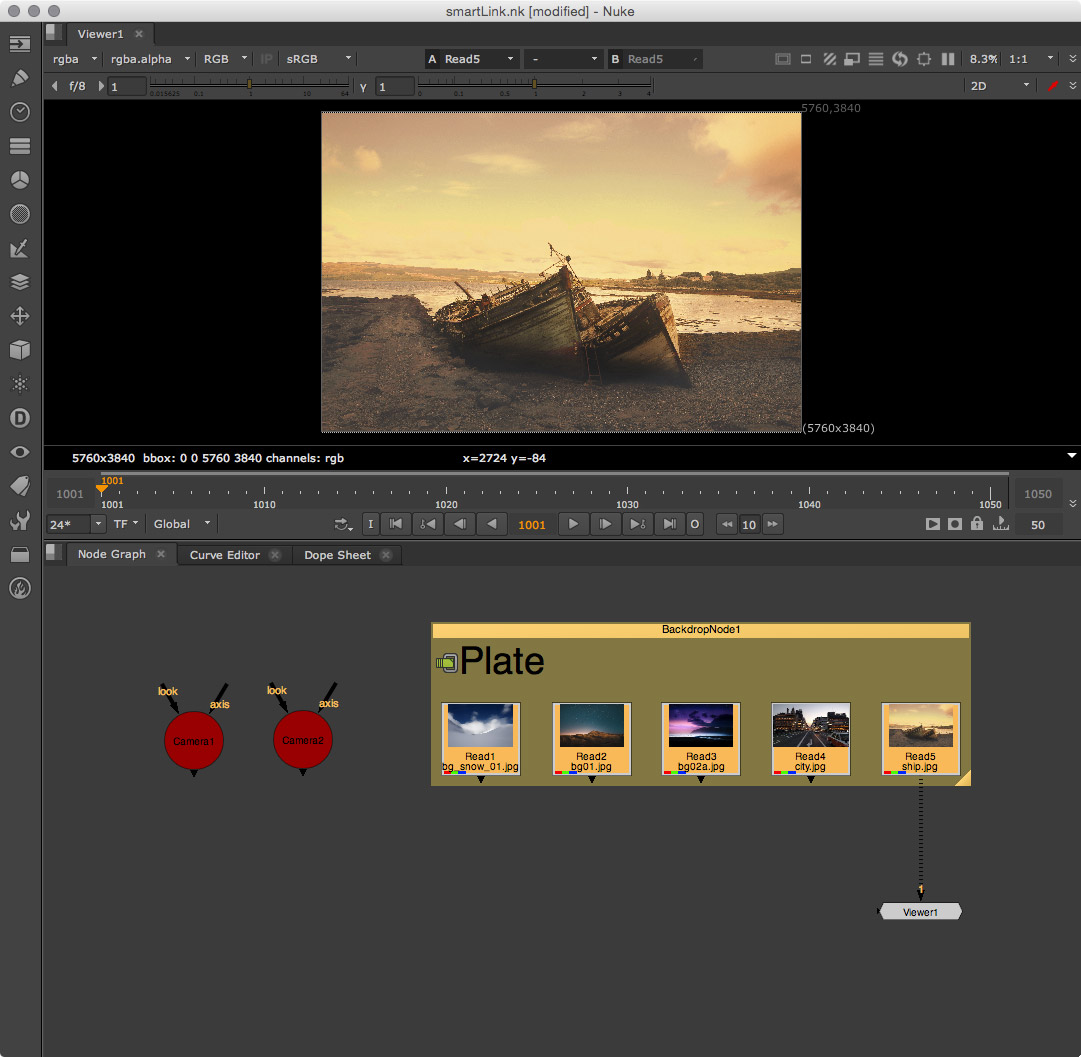This screenshot has width=1081, height=1057.
Task: Open the Time nodes menu (clock icon)
Action: pyautogui.click(x=19, y=112)
